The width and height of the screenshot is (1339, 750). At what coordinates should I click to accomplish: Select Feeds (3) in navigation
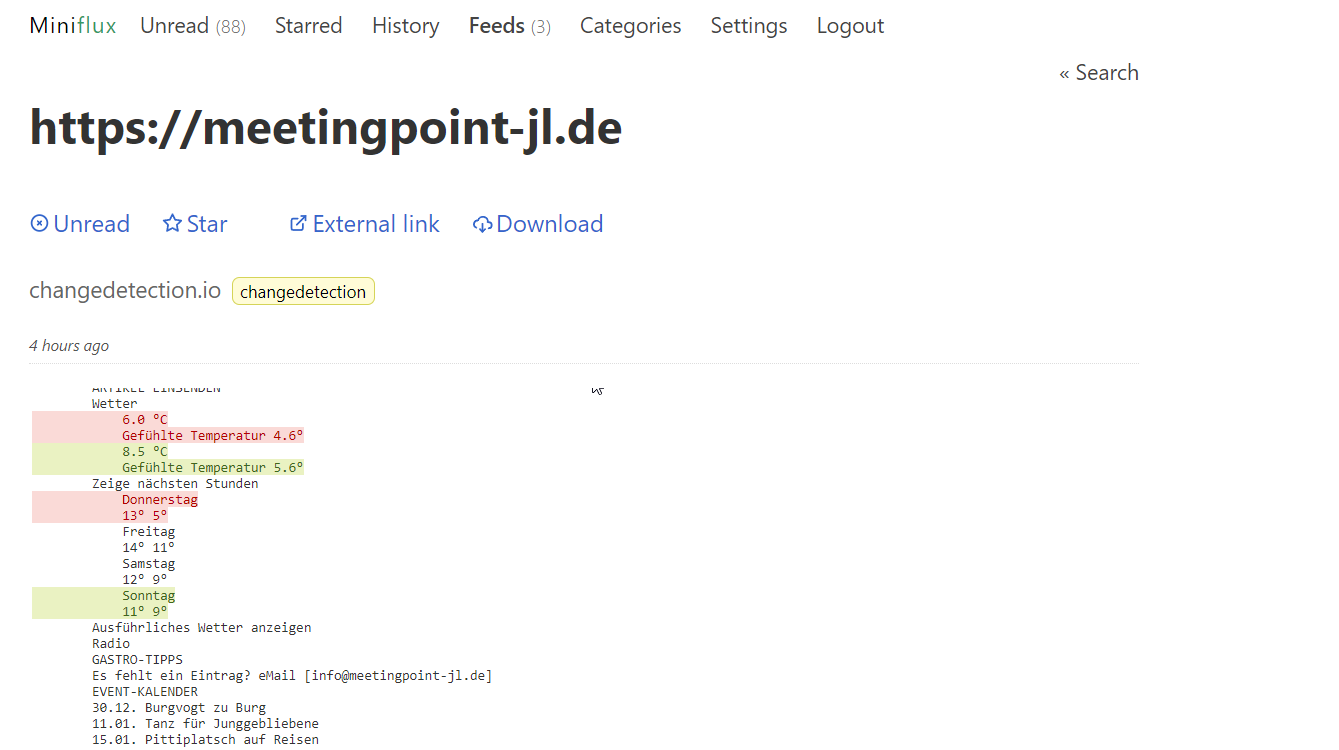510,26
